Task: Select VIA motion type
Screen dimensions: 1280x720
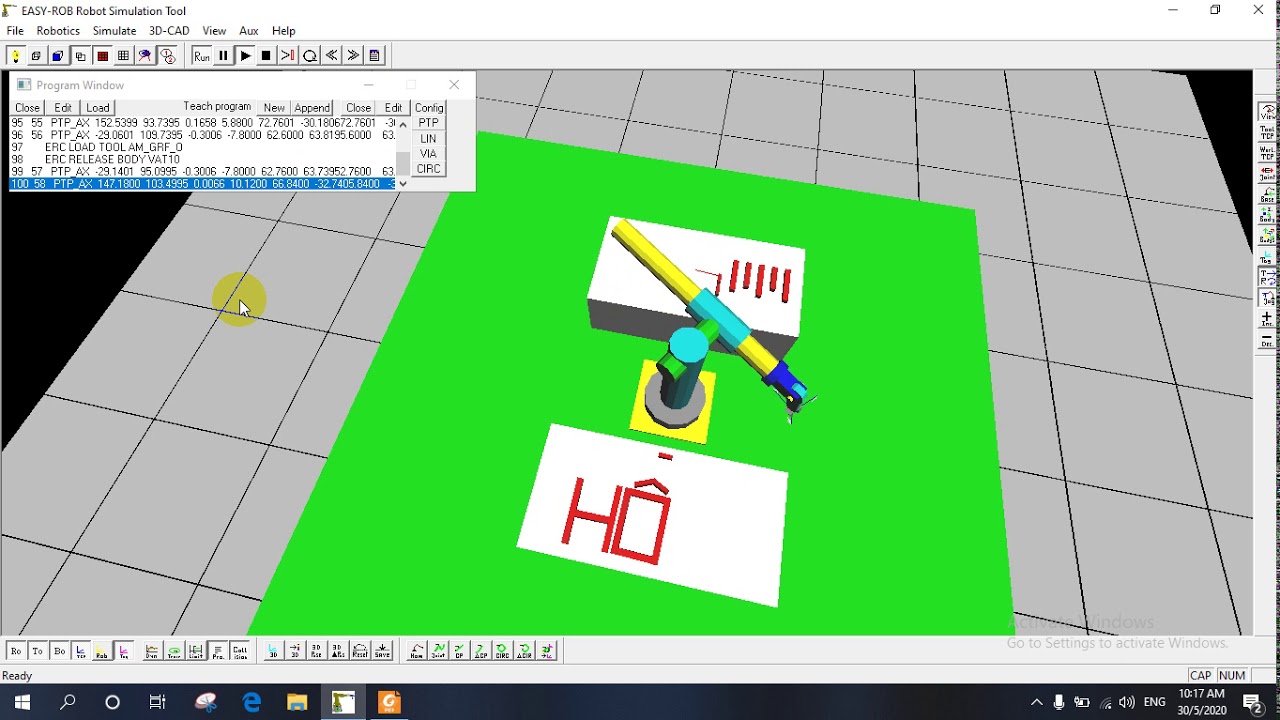Action: pos(428,154)
